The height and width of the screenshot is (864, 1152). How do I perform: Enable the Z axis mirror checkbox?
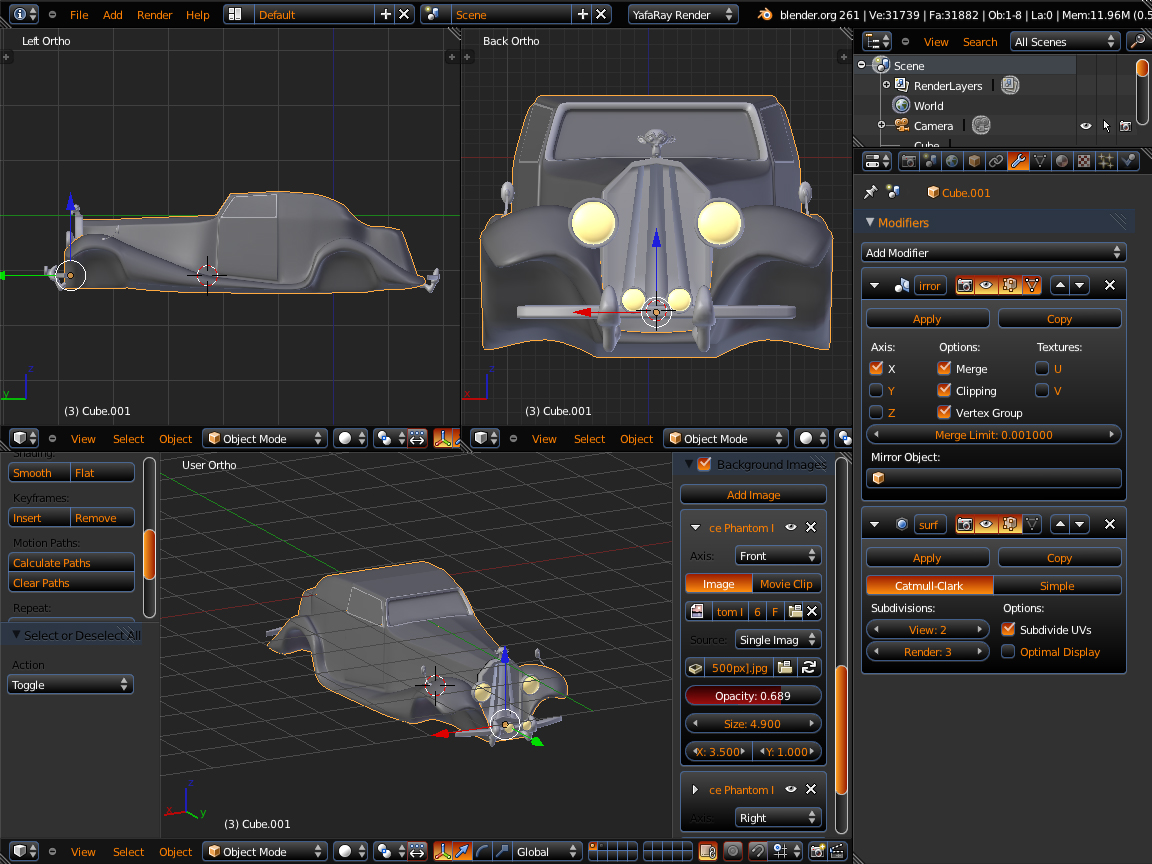[876, 412]
